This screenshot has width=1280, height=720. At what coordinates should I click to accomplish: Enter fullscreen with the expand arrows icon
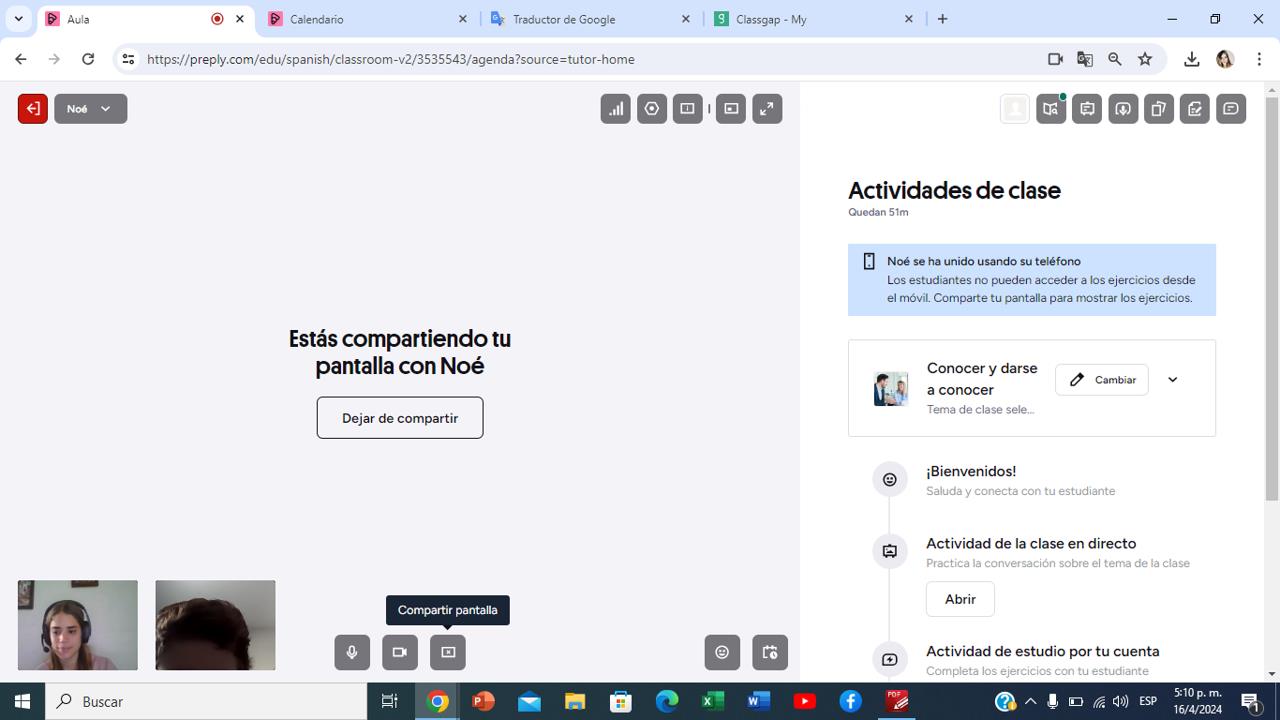click(x=767, y=109)
